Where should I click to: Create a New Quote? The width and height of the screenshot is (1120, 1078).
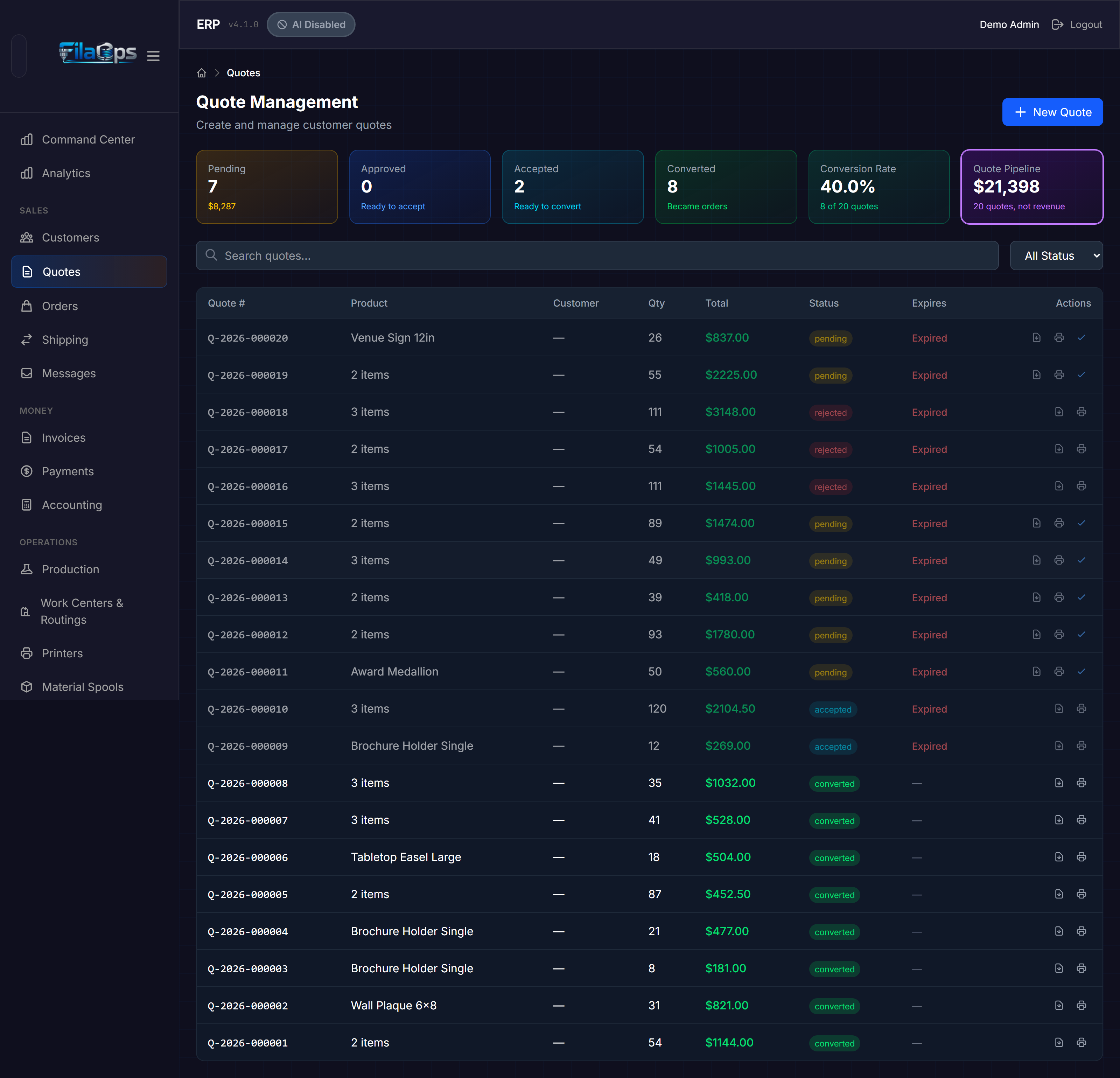(x=1052, y=113)
